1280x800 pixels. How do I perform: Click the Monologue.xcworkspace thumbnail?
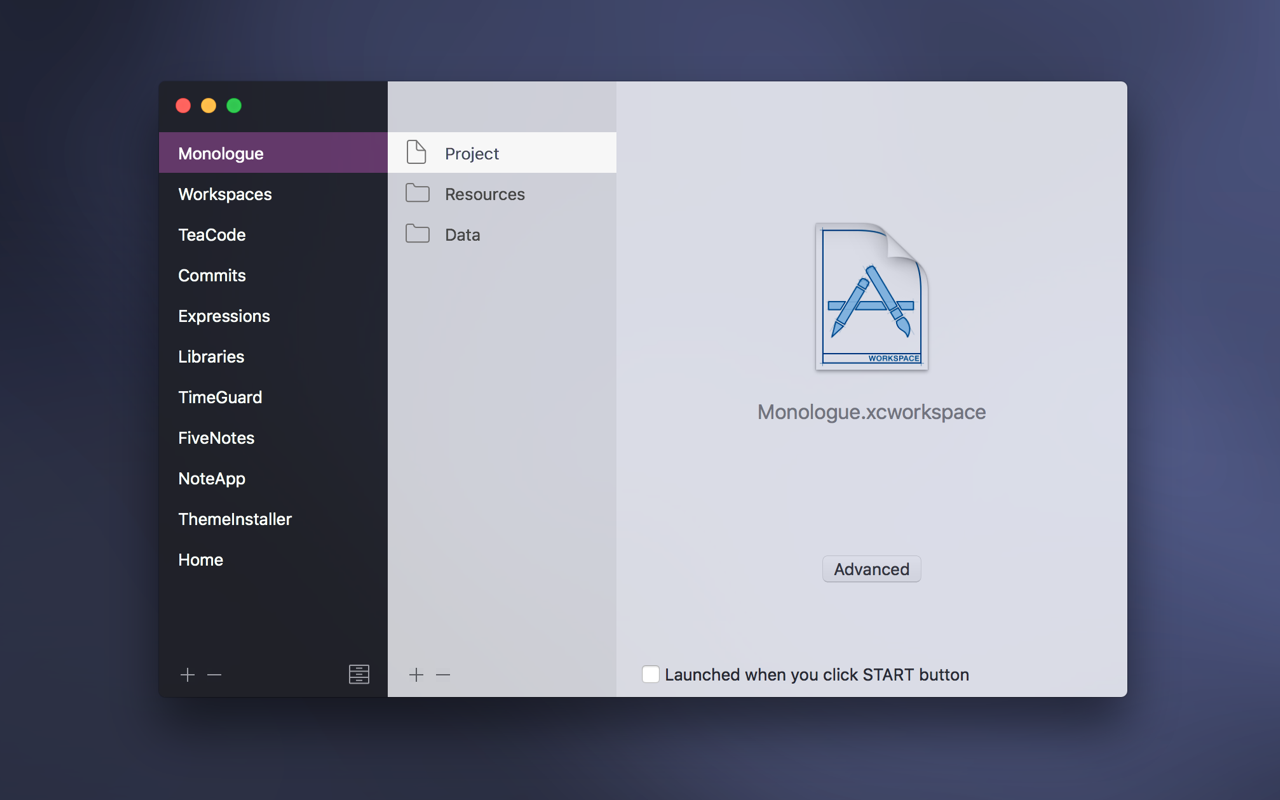pyautogui.click(x=871, y=295)
